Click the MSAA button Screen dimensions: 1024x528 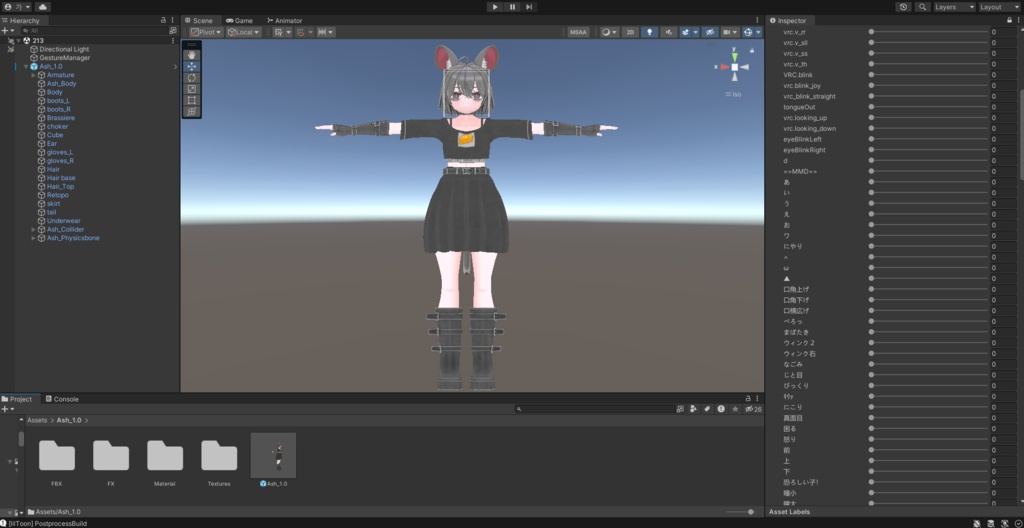click(x=578, y=32)
